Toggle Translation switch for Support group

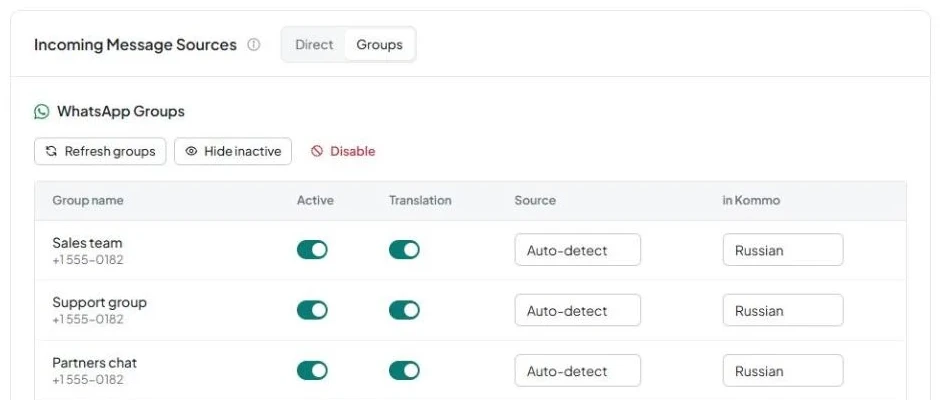coord(404,310)
